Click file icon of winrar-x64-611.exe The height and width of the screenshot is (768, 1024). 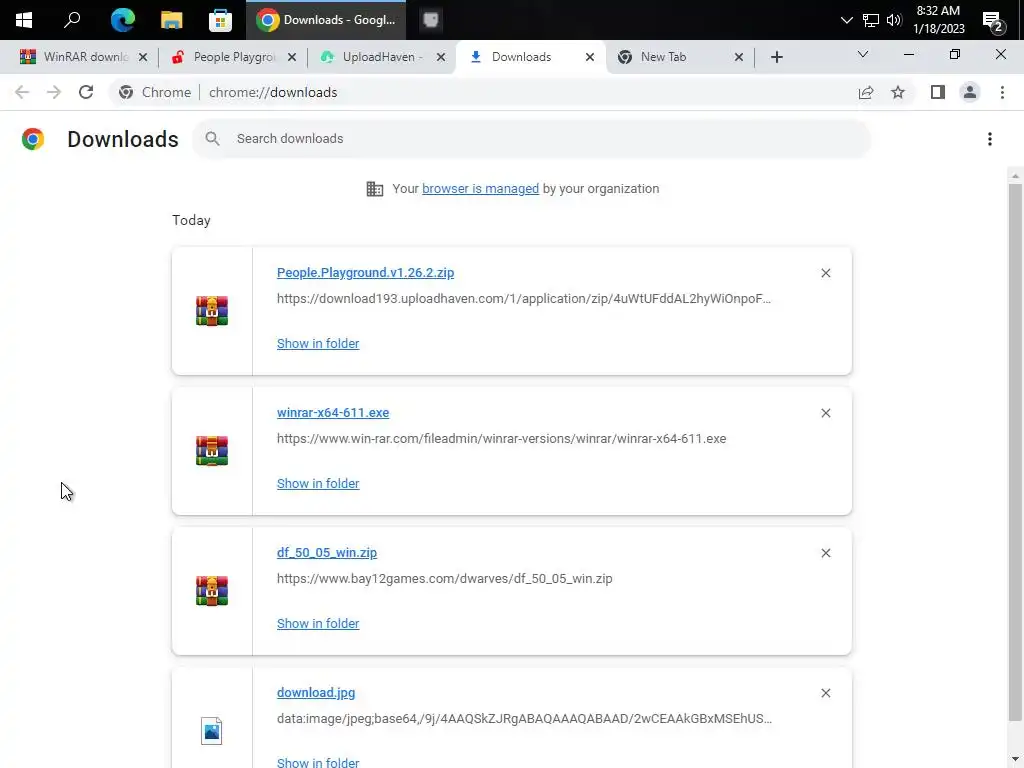click(x=212, y=451)
